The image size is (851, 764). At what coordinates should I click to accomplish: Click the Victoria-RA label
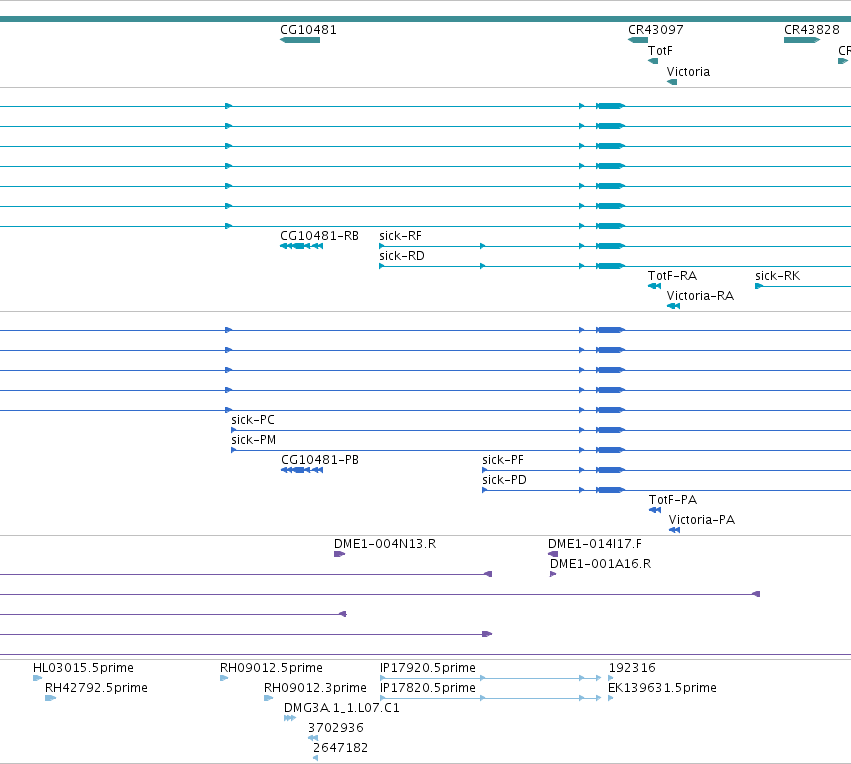coord(700,296)
